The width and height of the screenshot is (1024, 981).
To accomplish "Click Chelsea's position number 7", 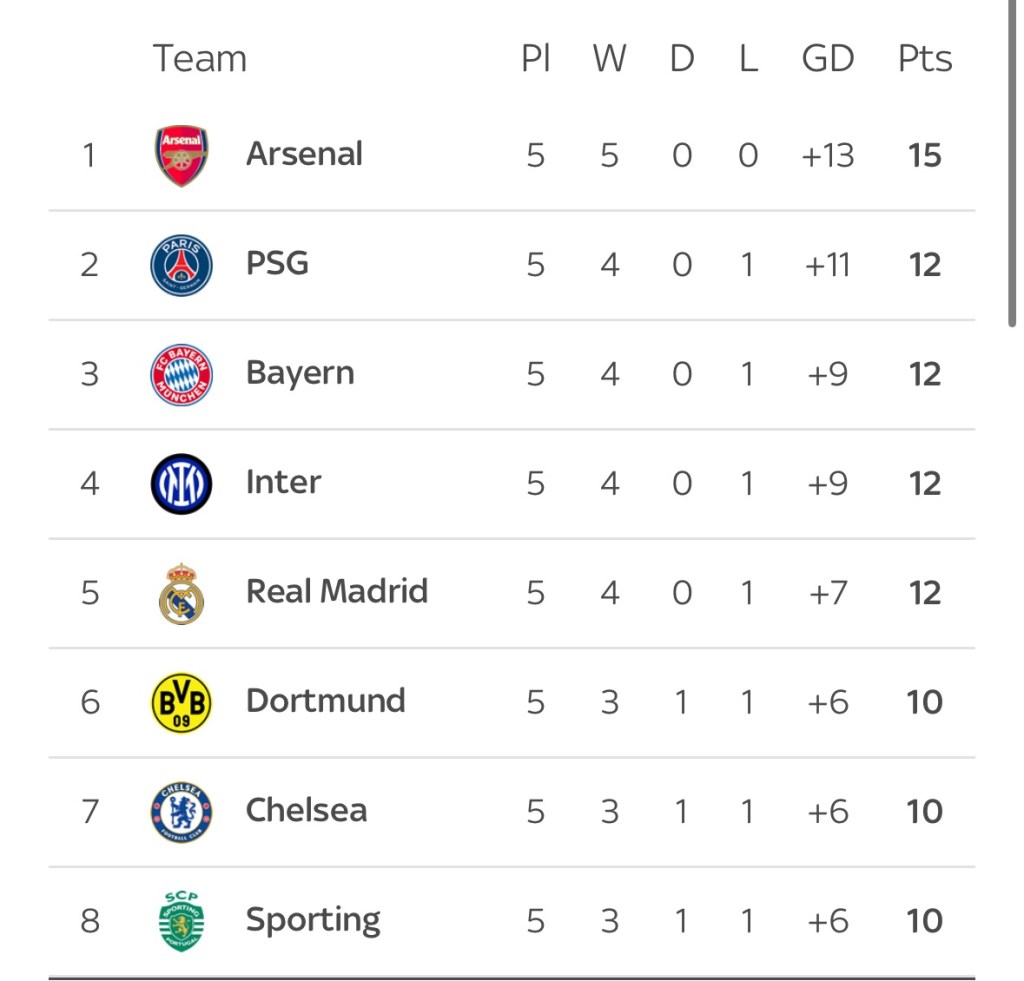I will [x=90, y=811].
